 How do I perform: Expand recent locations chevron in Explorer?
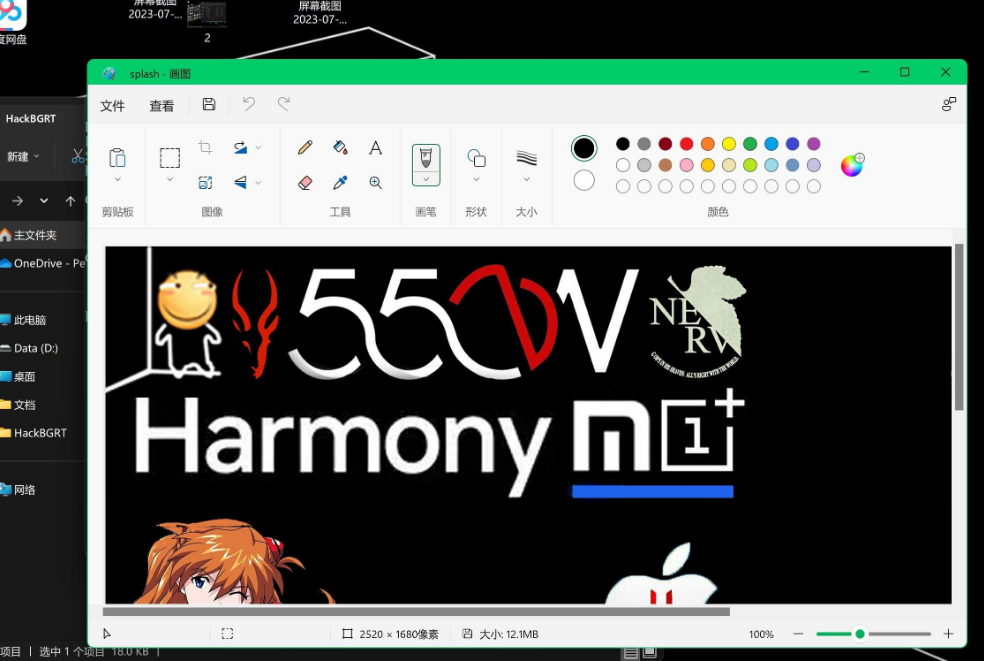pyautogui.click(x=44, y=201)
